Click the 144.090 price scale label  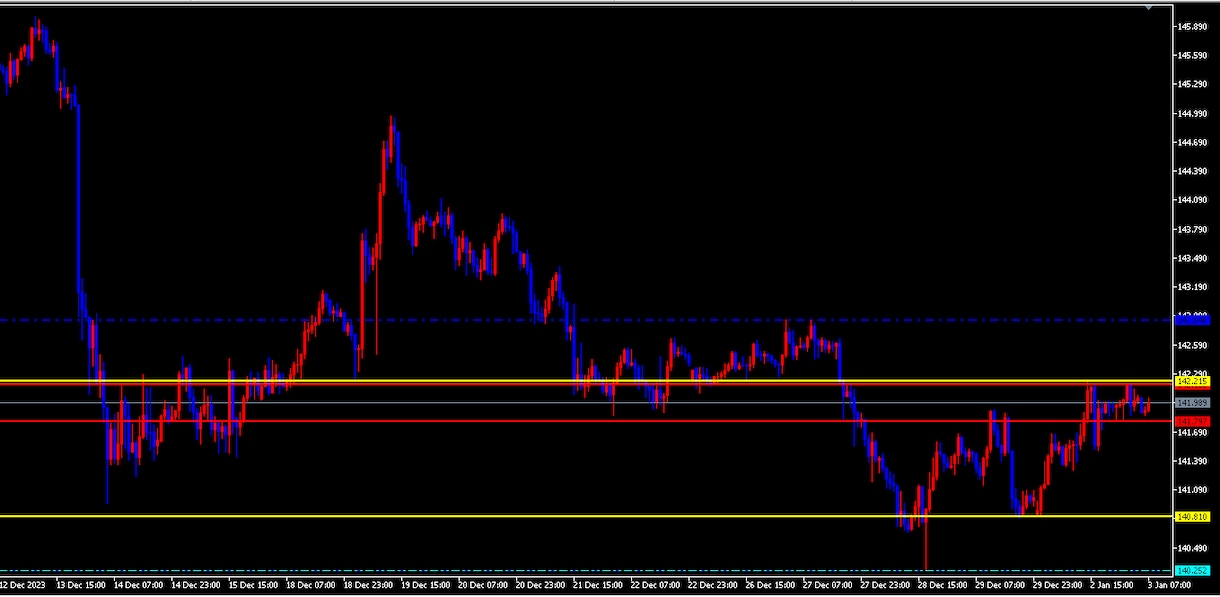click(1193, 201)
